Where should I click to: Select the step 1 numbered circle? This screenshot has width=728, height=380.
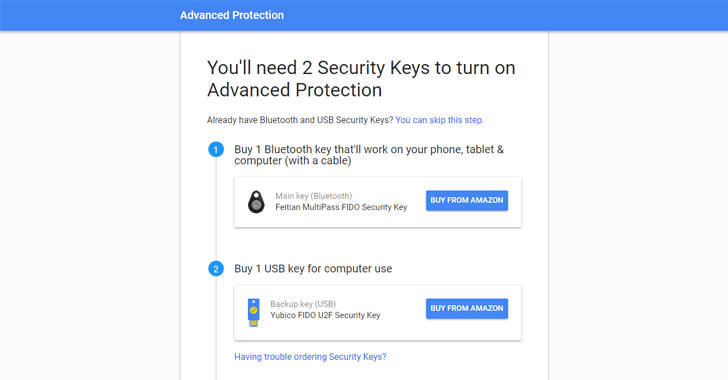[x=216, y=150]
